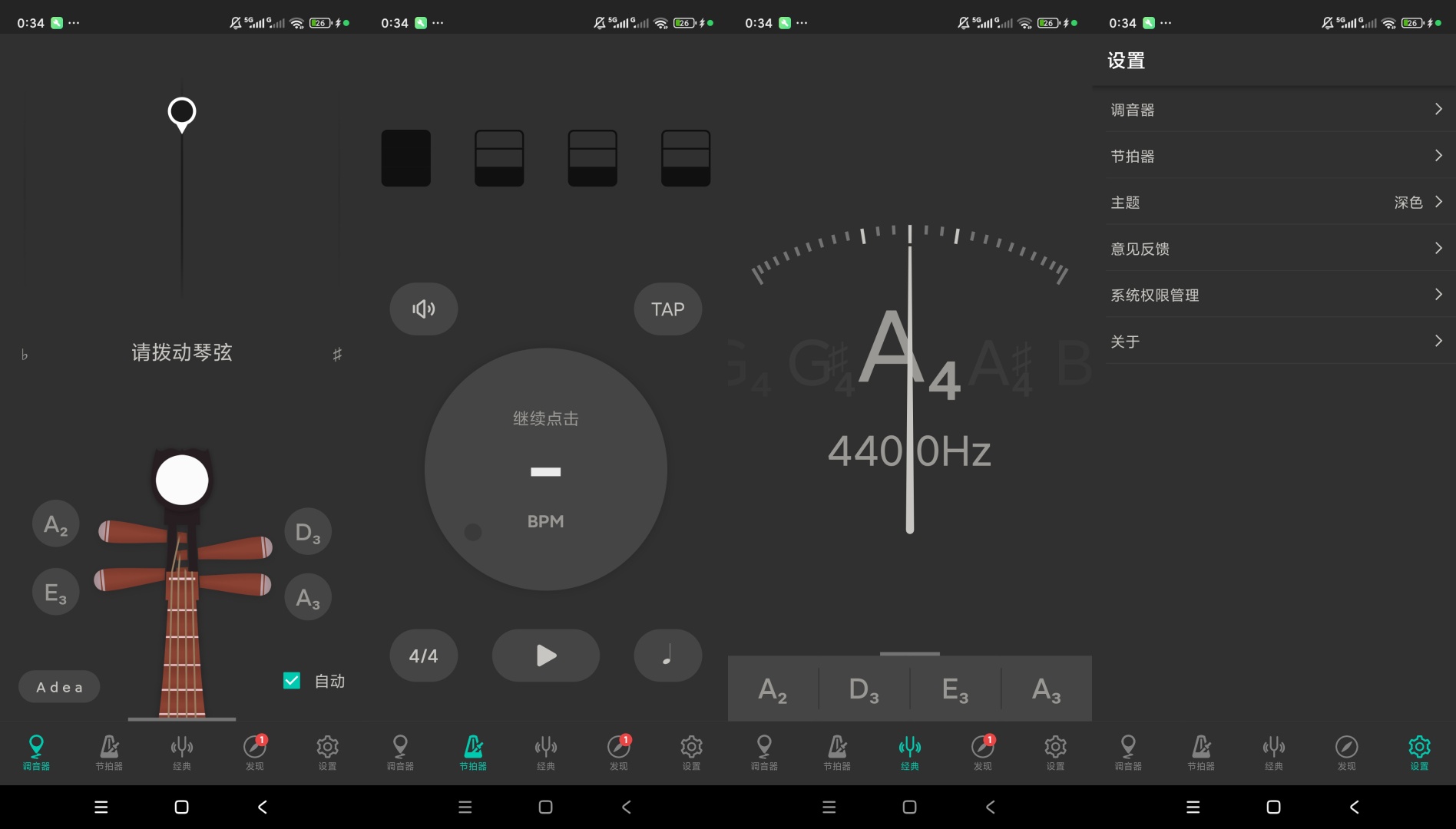Screen dimensions: 1456x829
Task: Open 节拍器 tab in first screen's bottom bar
Action: (109, 752)
